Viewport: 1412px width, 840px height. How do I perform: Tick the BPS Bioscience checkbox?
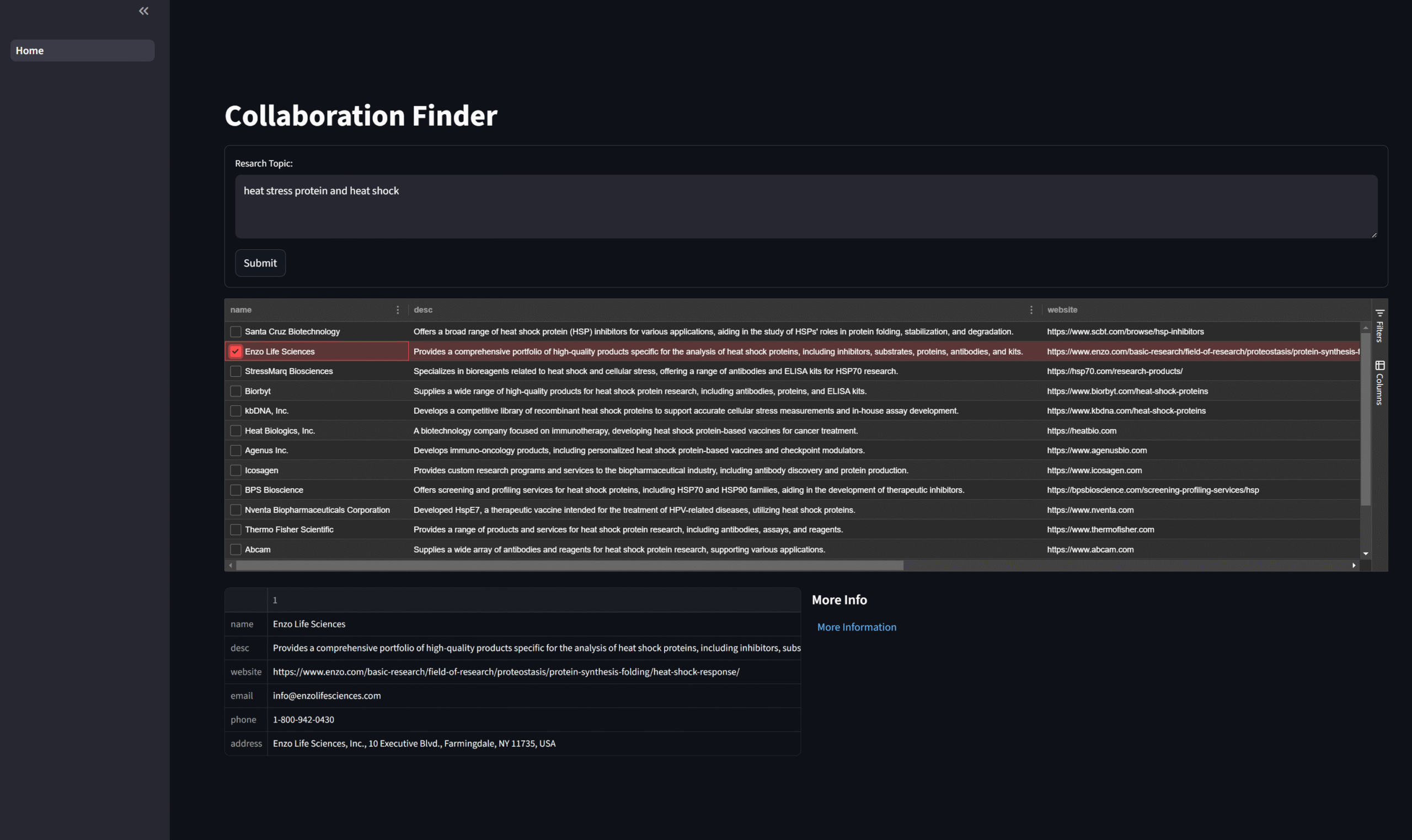(236, 490)
